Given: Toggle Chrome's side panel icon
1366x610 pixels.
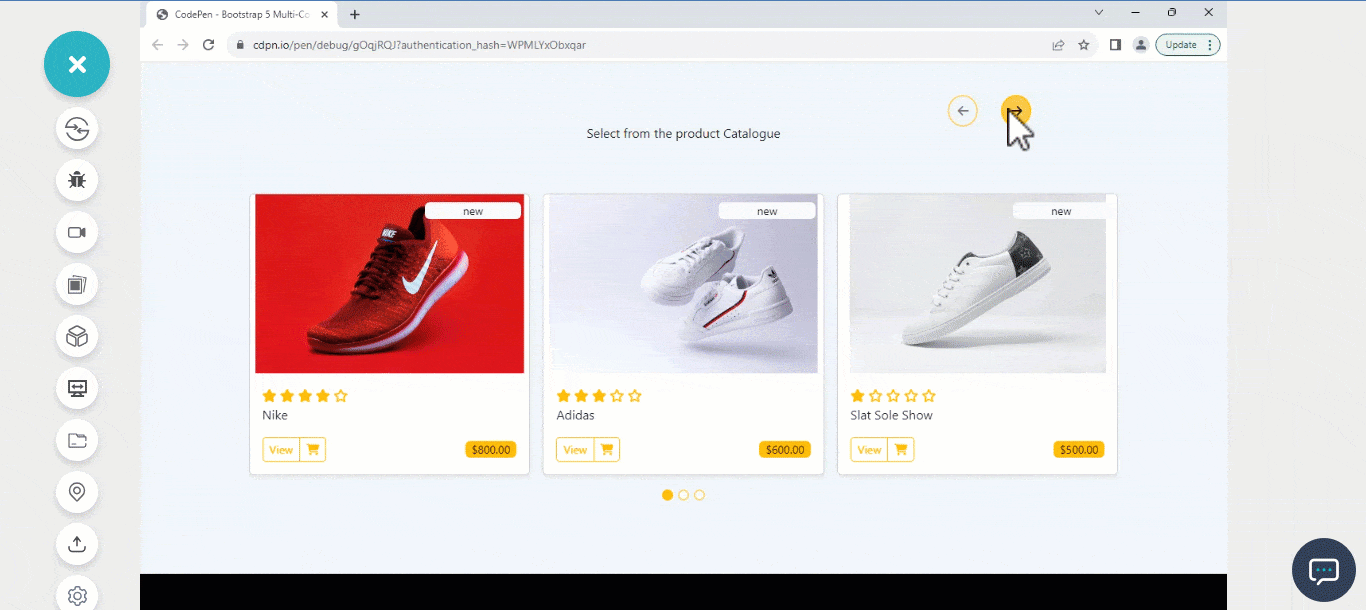Looking at the screenshot, I should (x=1114, y=44).
